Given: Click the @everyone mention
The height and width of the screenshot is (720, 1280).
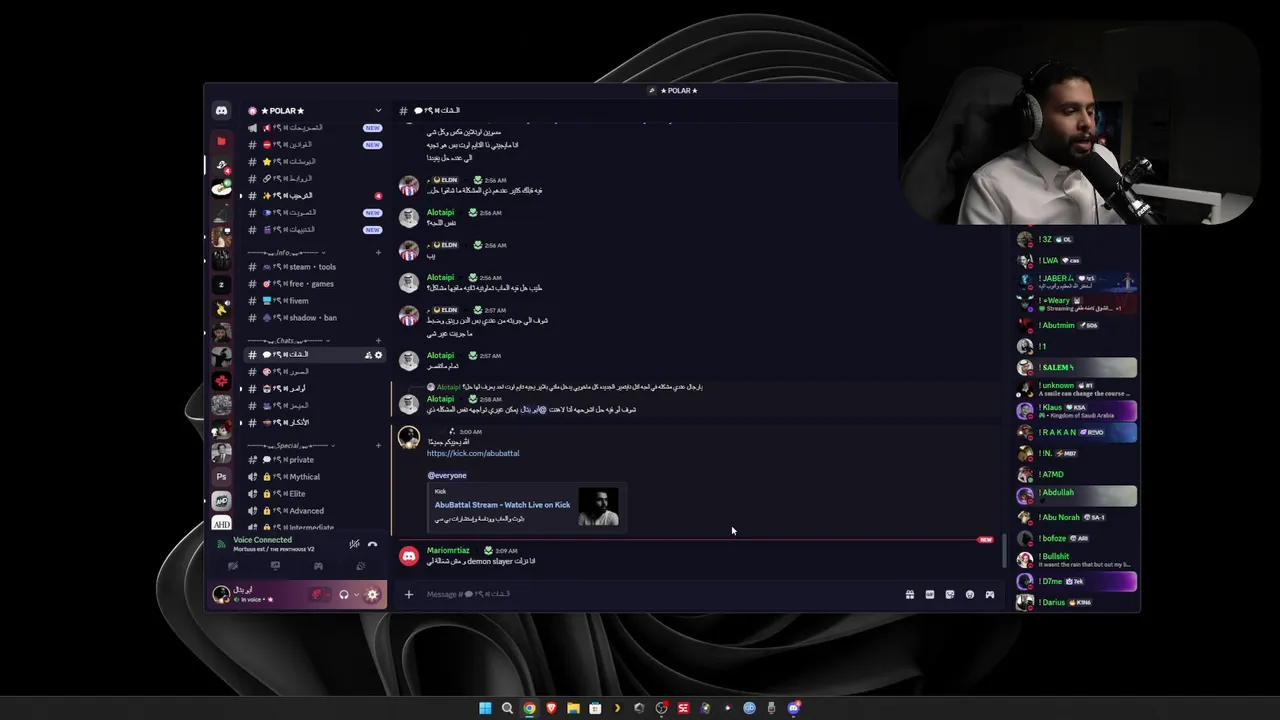Looking at the screenshot, I should click(447, 475).
